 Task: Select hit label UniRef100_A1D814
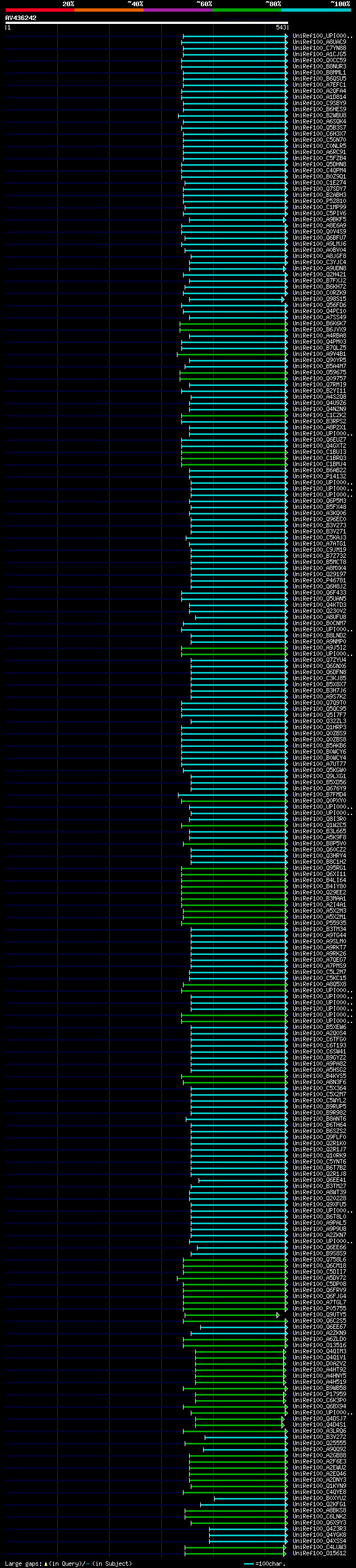319,97
